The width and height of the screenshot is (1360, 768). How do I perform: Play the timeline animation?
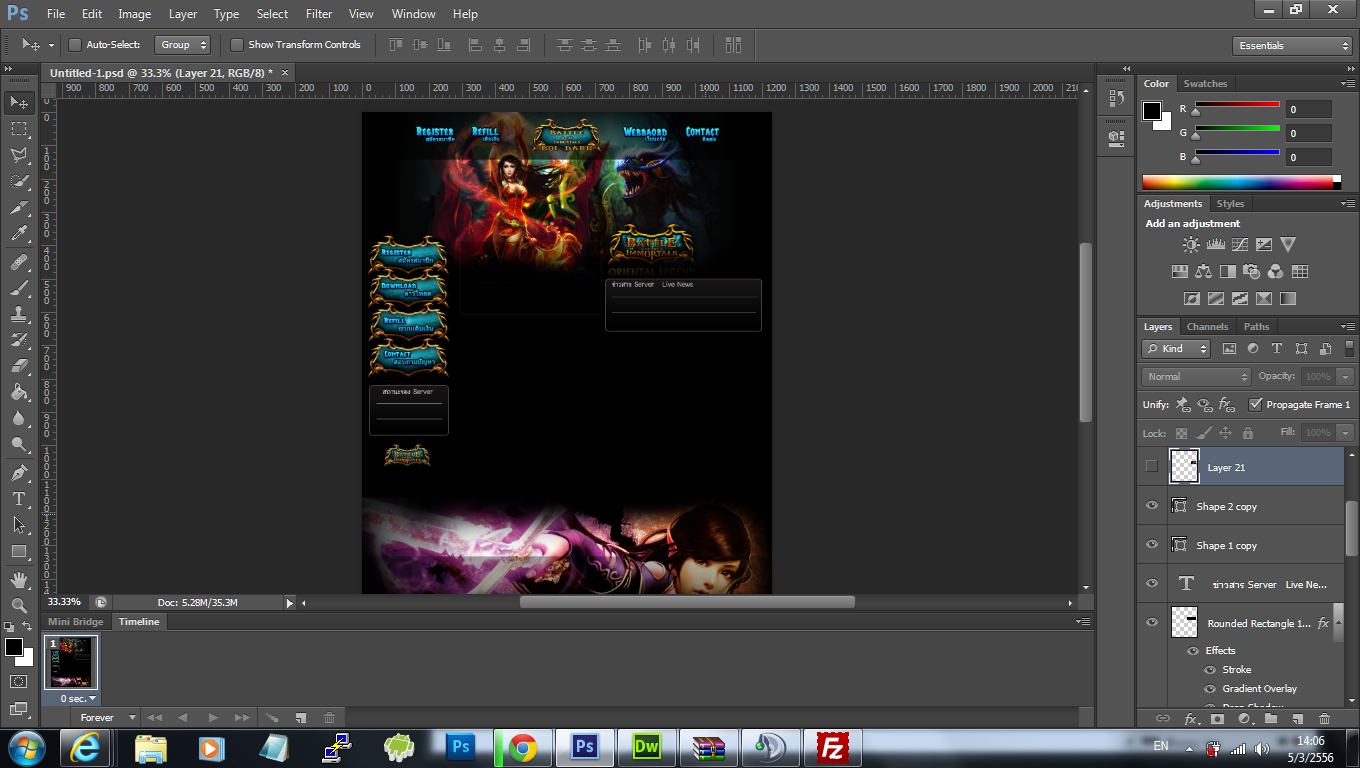(x=212, y=717)
